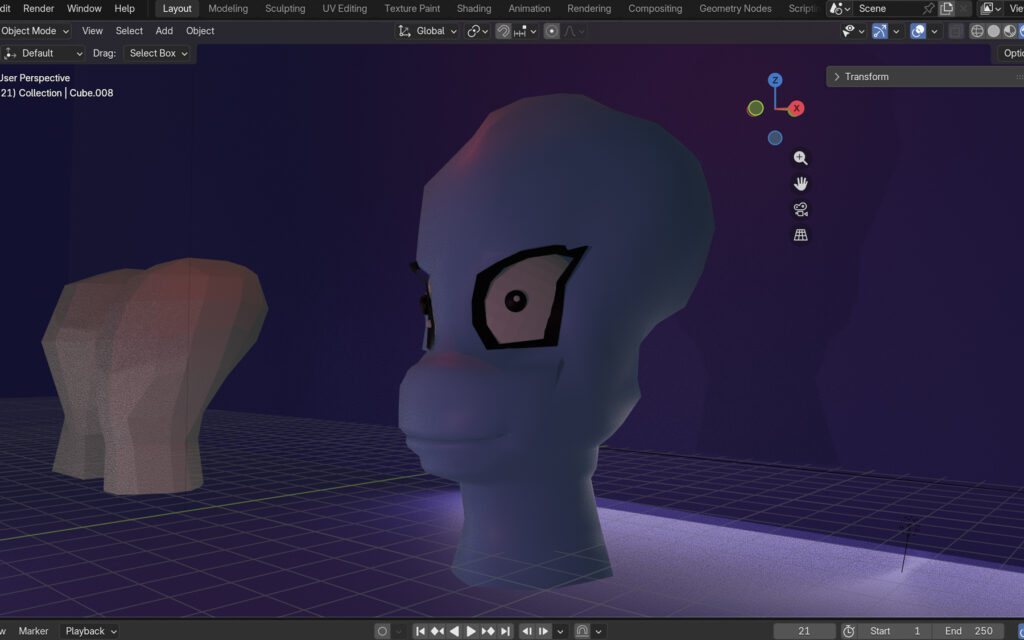Image resolution: width=1024 pixels, height=640 pixels.
Task: Click the current frame field showing 21
Action: point(804,631)
